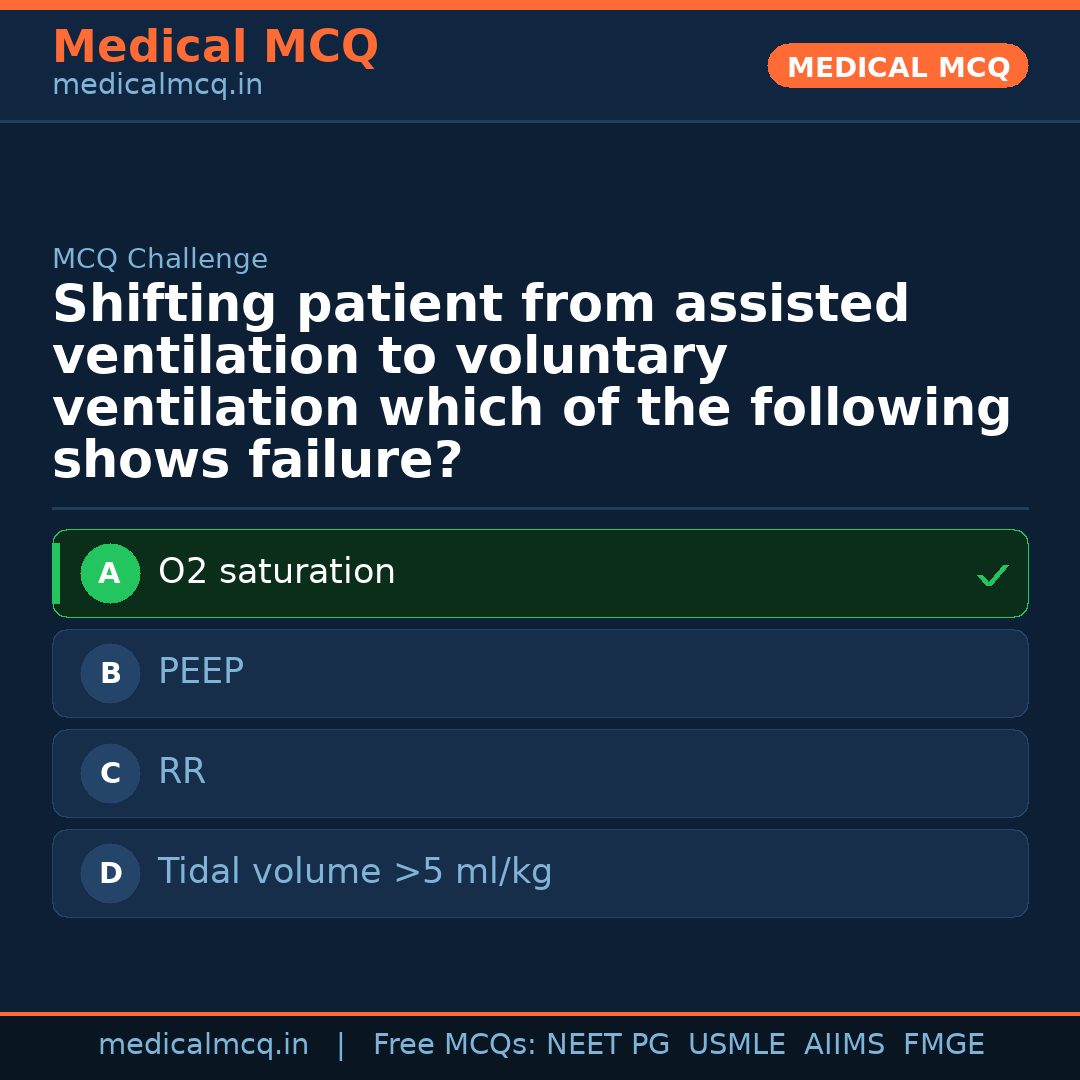Click the D letter circle badge
Image resolution: width=1080 pixels, height=1080 pixels.
[110, 874]
